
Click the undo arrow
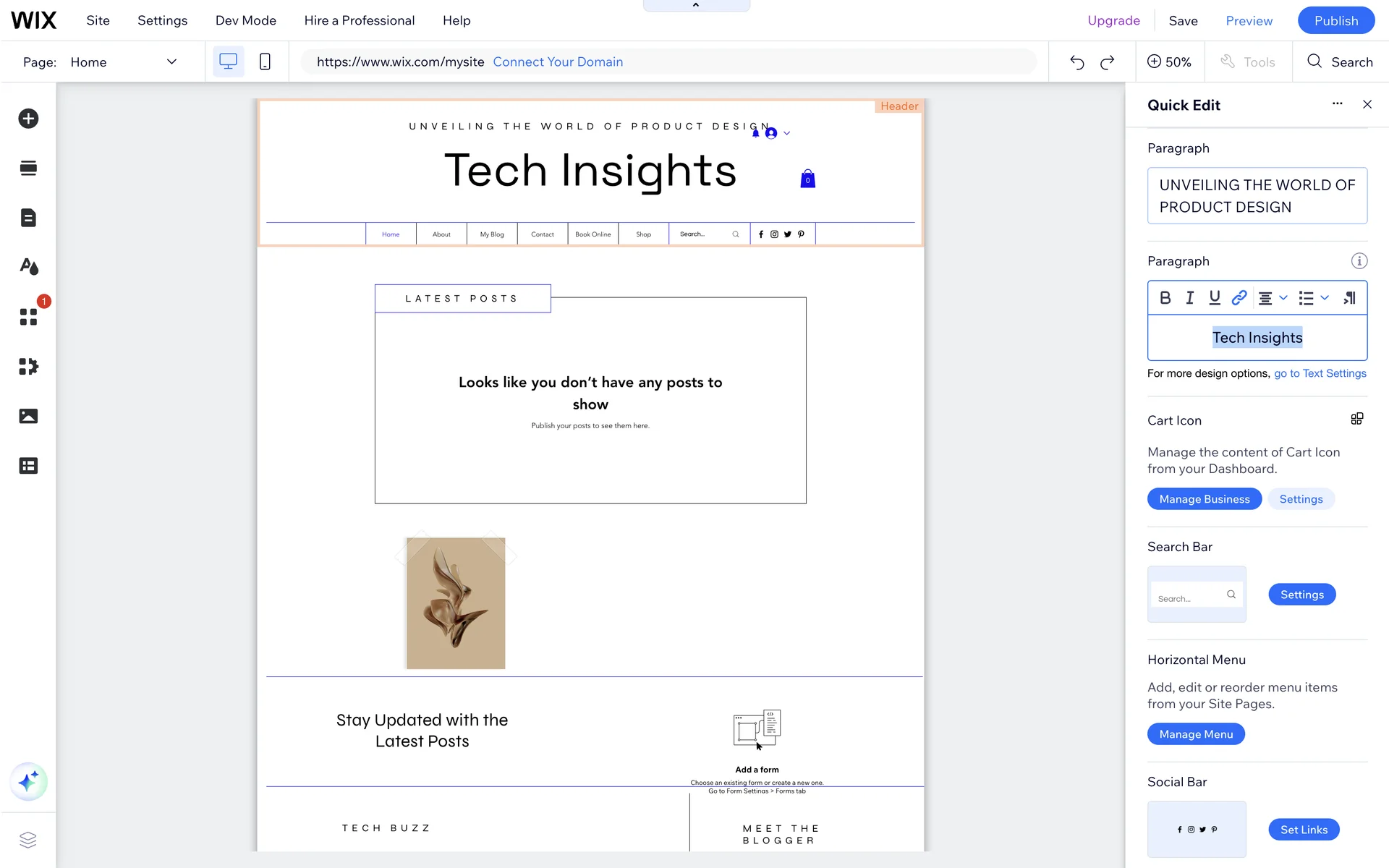(1076, 62)
